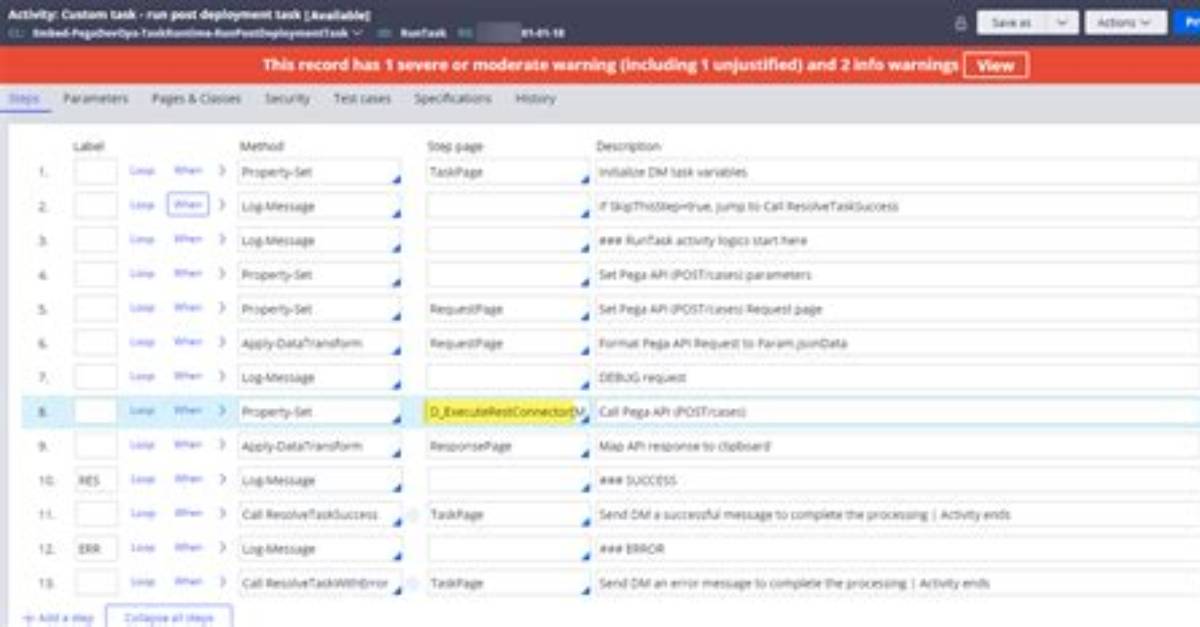The image size is (1200, 627).
Task: Click the Step page field with ResponsePage
Action: [x=508, y=446]
